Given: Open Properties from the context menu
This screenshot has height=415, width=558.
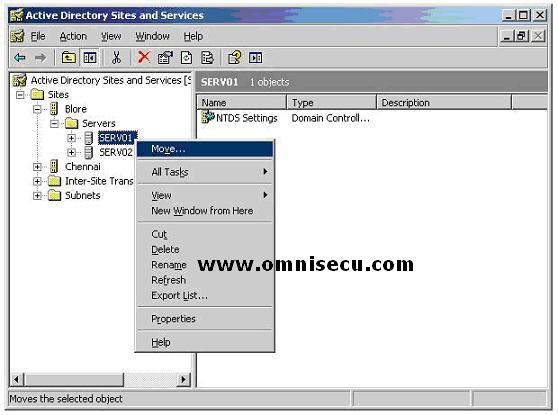Looking at the screenshot, I should pyautogui.click(x=205, y=319).
